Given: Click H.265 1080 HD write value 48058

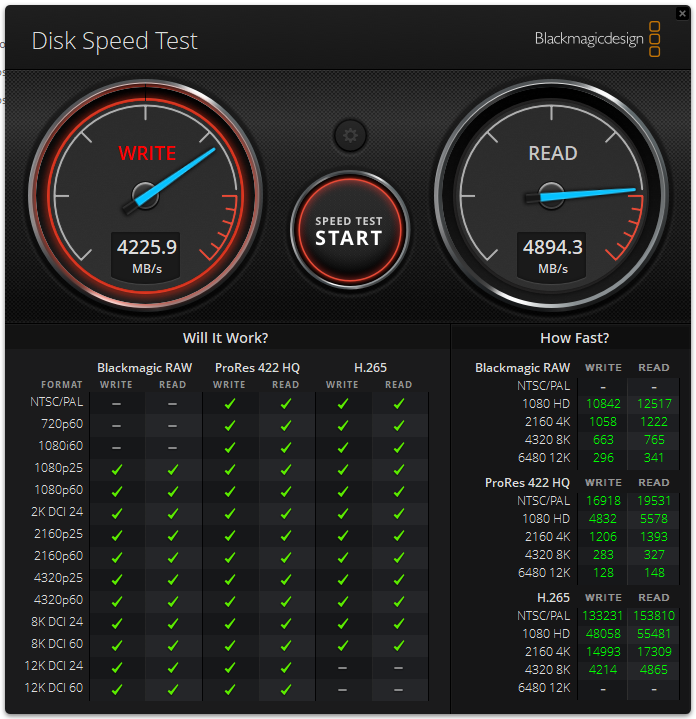Looking at the screenshot, I should pos(603,634).
